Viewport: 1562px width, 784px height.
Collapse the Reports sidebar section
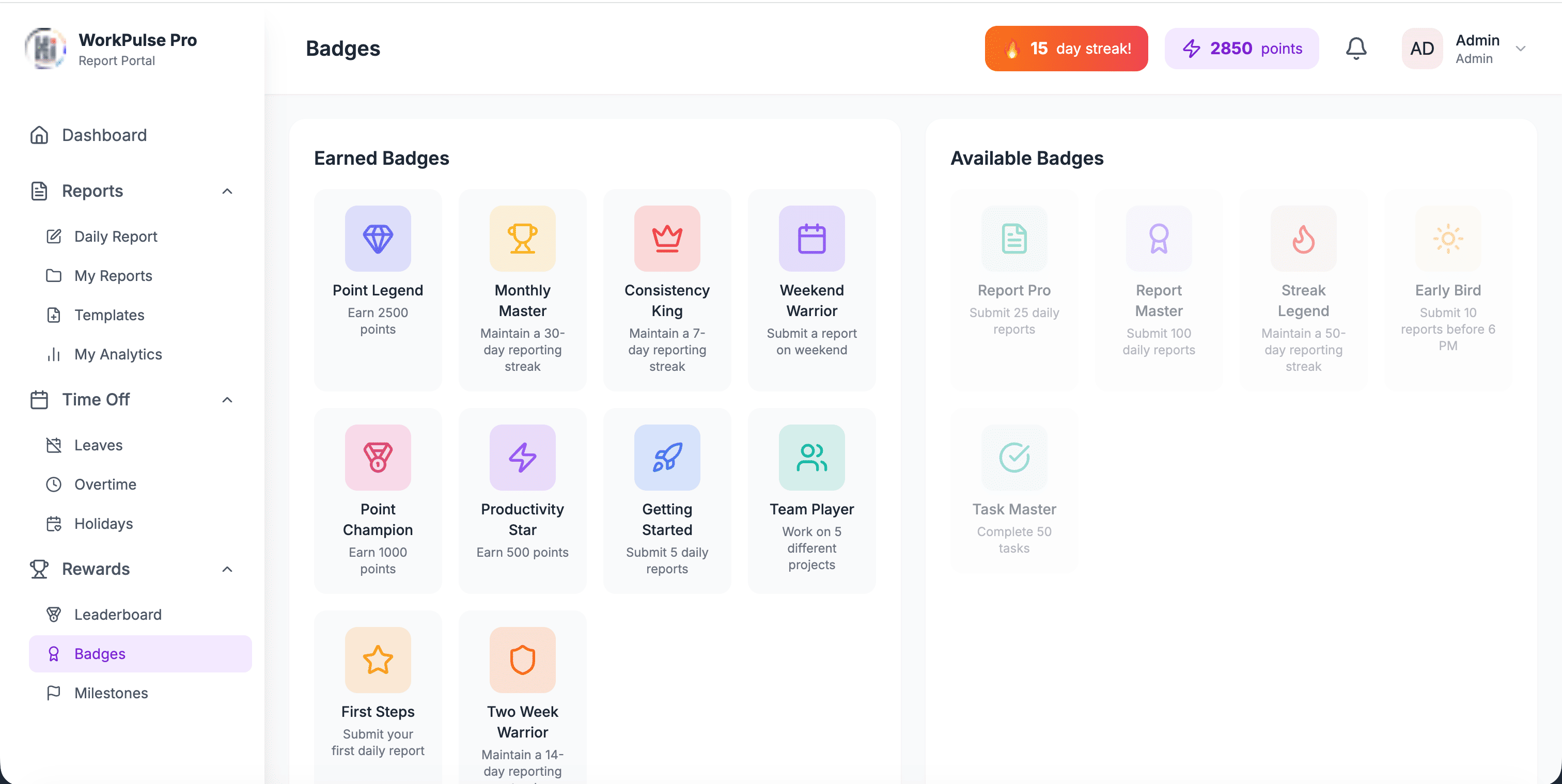[227, 191]
